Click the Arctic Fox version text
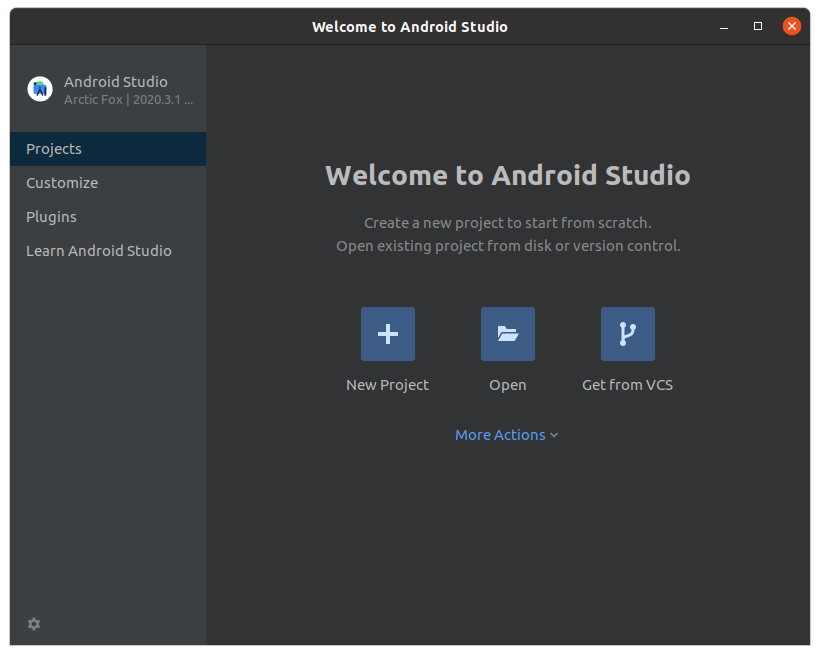The image size is (820, 655). (x=129, y=100)
